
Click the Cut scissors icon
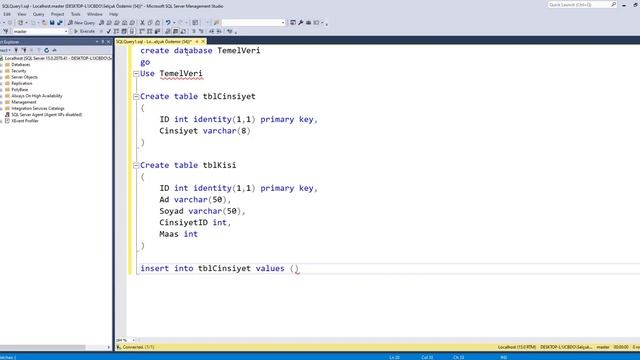142,22
